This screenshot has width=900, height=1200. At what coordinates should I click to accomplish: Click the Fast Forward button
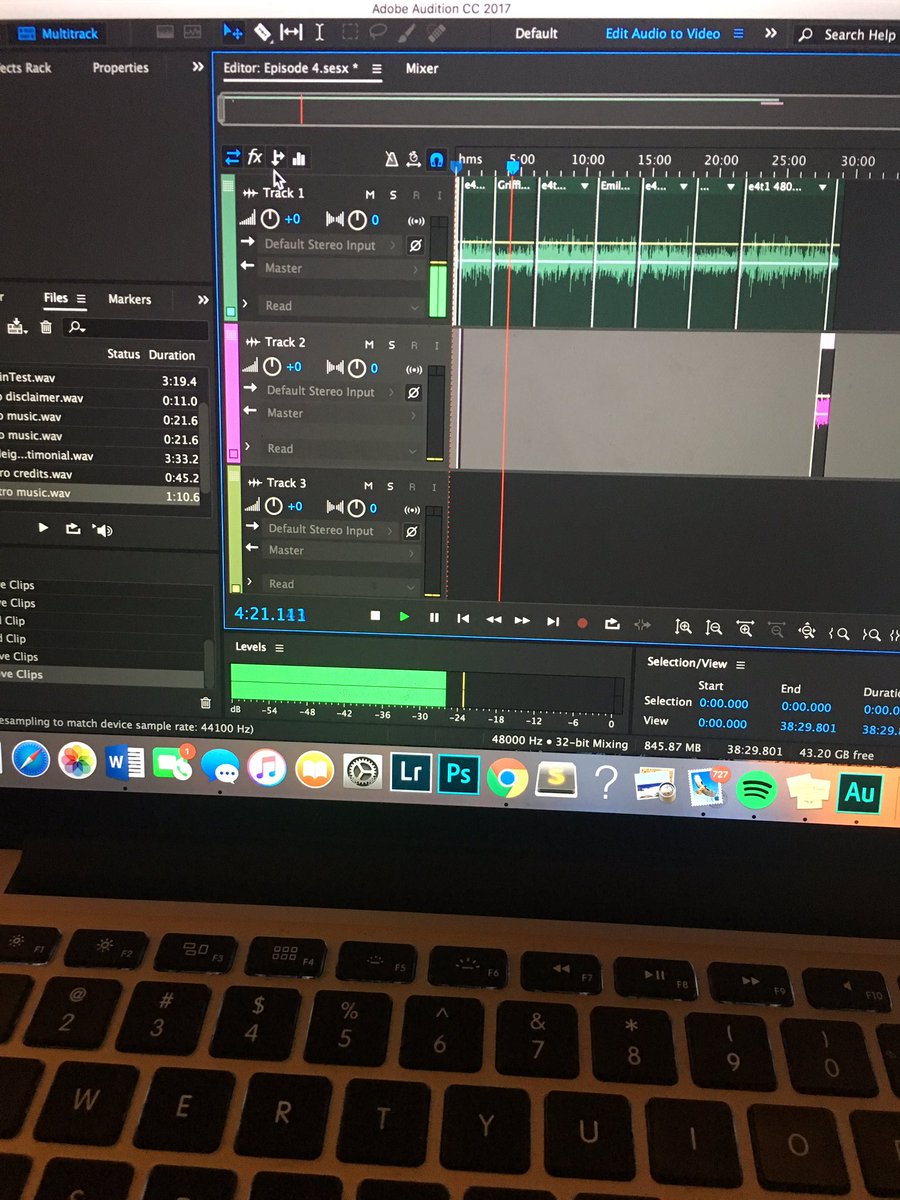(522, 621)
